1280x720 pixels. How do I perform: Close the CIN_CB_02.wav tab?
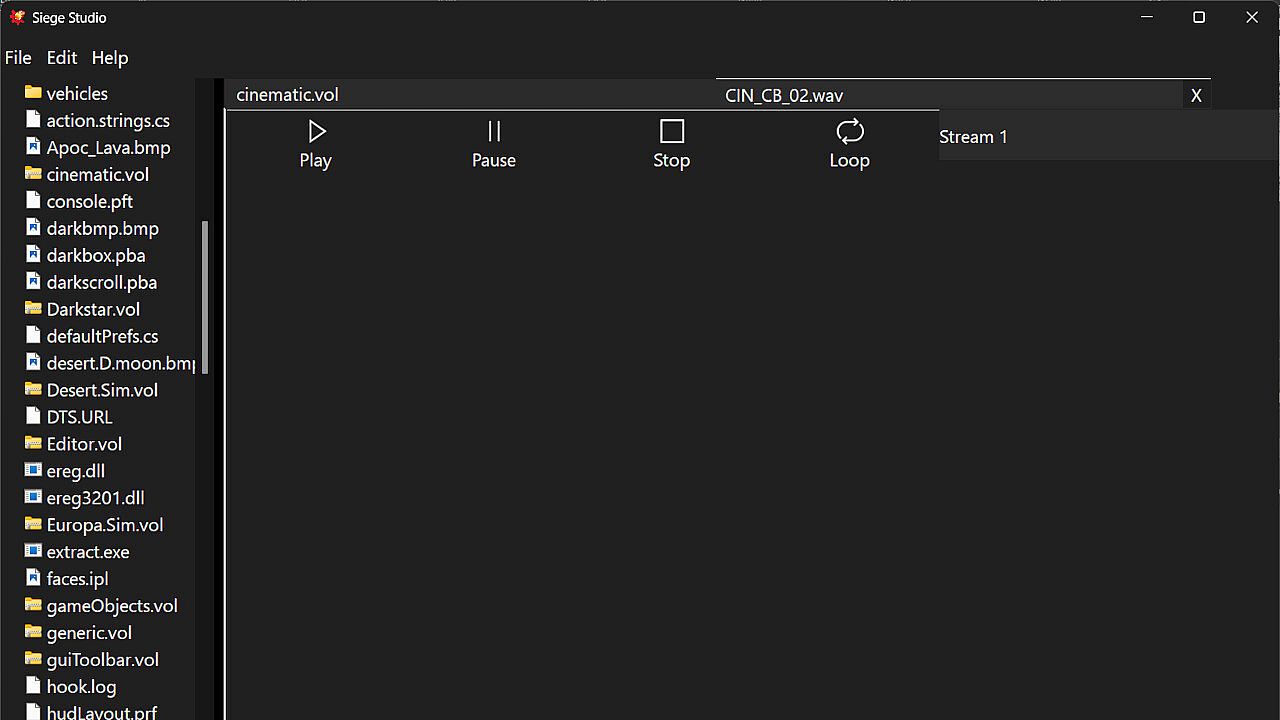click(x=1196, y=96)
